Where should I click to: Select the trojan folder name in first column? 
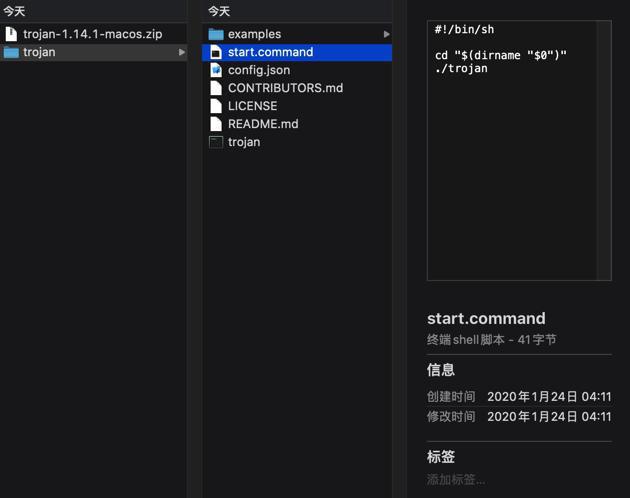39,52
